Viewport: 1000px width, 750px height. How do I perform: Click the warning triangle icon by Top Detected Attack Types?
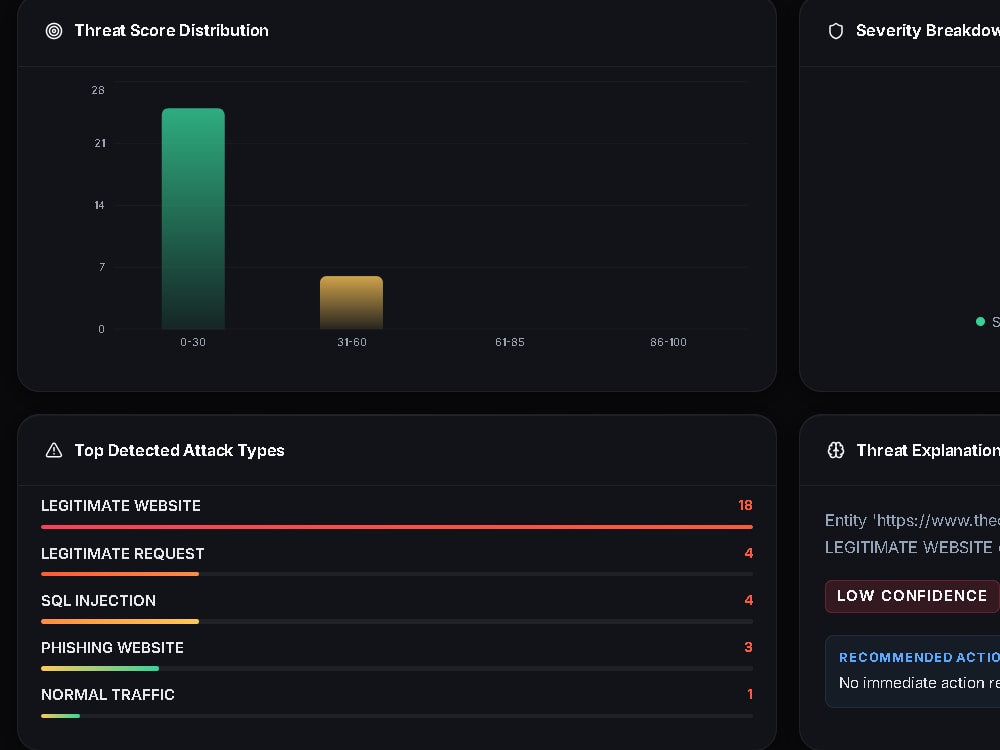tap(54, 450)
